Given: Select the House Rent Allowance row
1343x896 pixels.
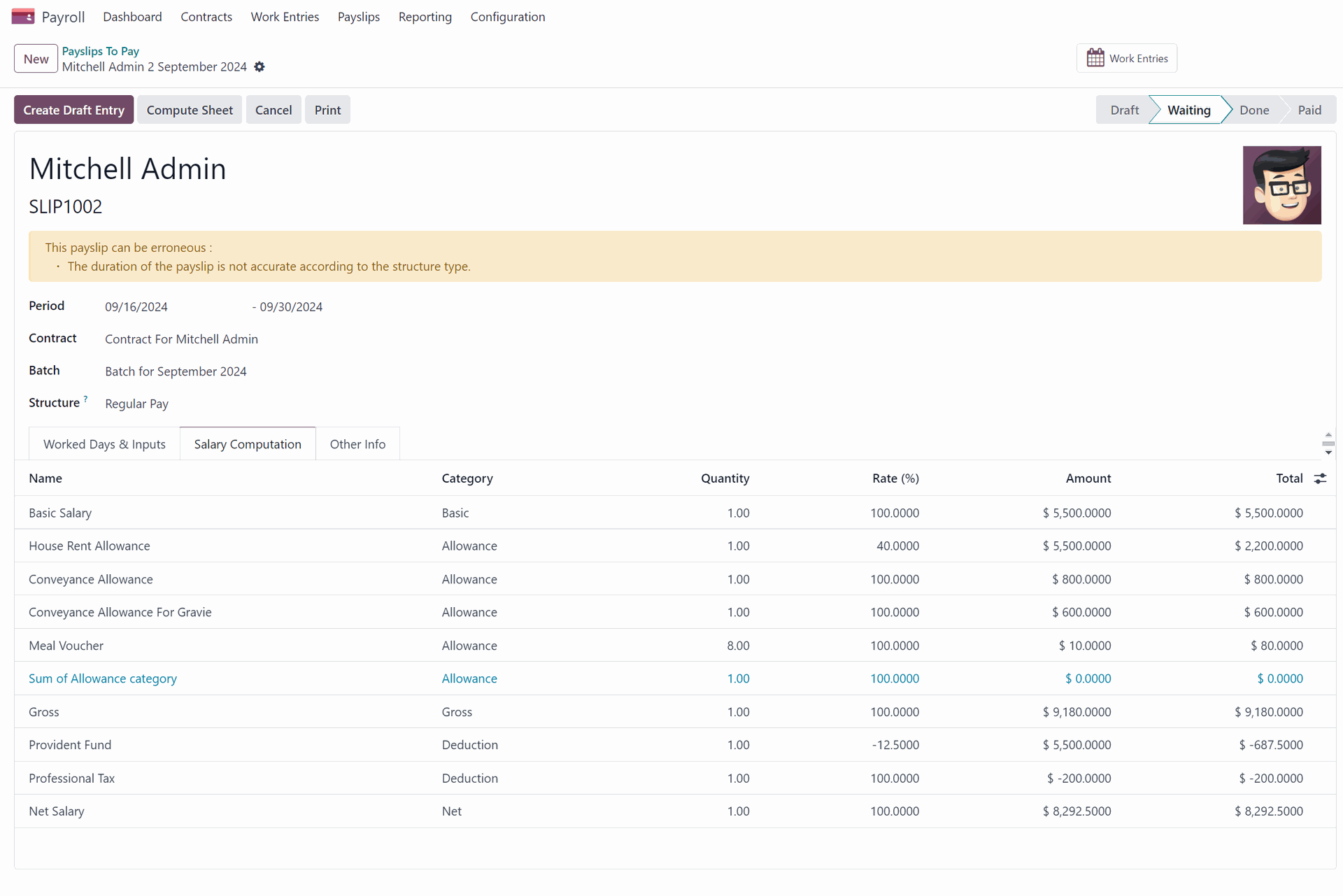Looking at the screenshot, I should [x=675, y=546].
